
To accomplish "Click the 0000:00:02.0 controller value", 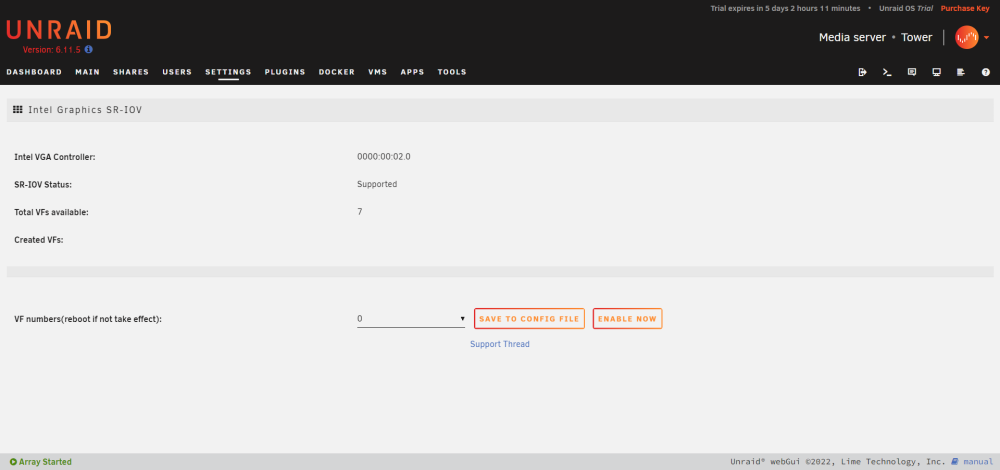I will click(383, 156).
